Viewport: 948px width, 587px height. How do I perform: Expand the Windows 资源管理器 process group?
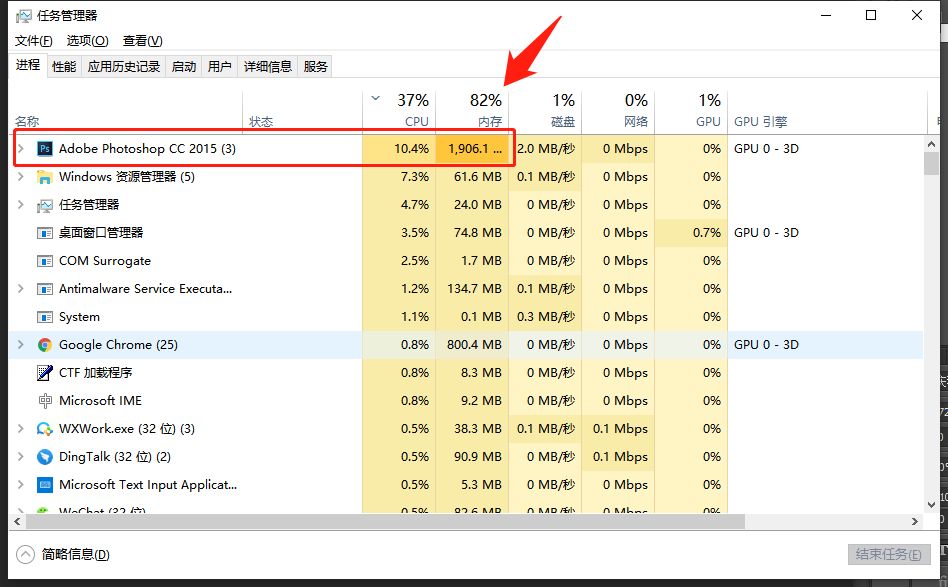click(21, 177)
